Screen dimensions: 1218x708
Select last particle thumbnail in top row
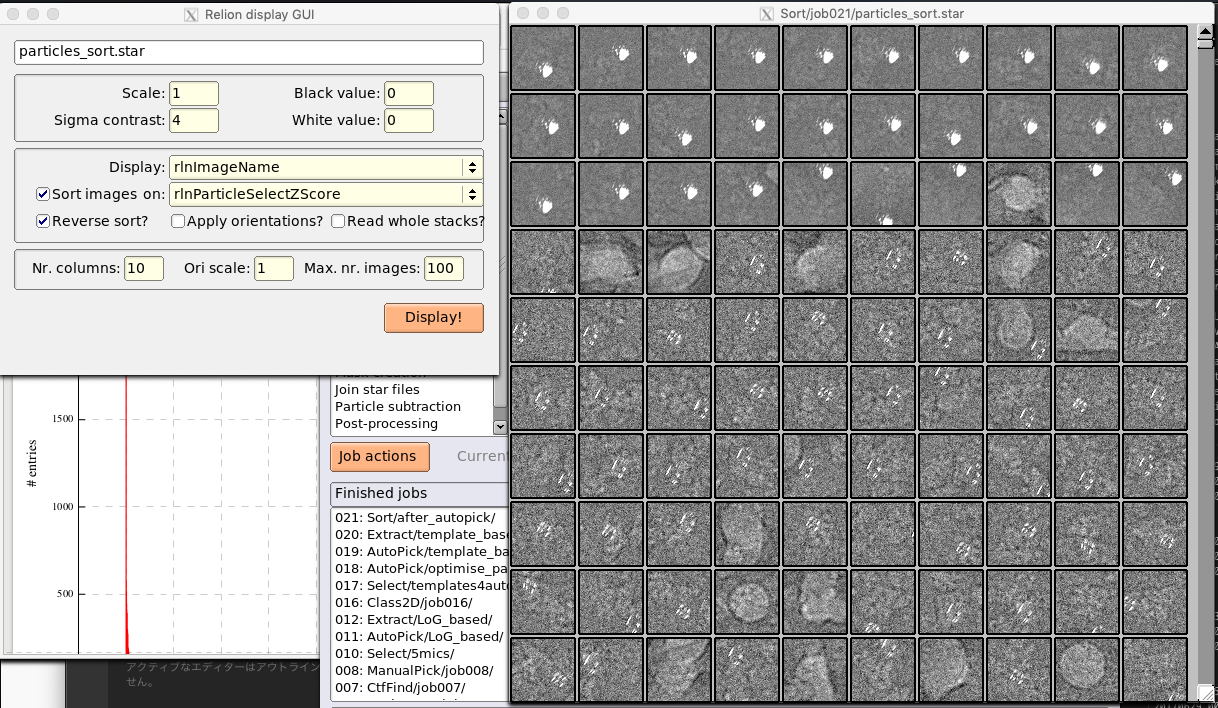pos(1155,58)
